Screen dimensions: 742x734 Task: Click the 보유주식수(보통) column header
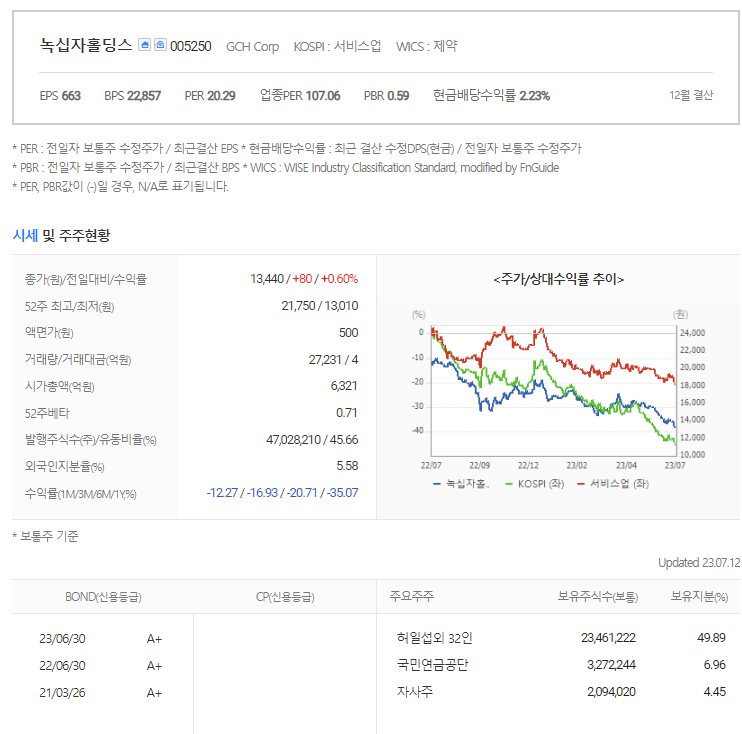point(598,596)
